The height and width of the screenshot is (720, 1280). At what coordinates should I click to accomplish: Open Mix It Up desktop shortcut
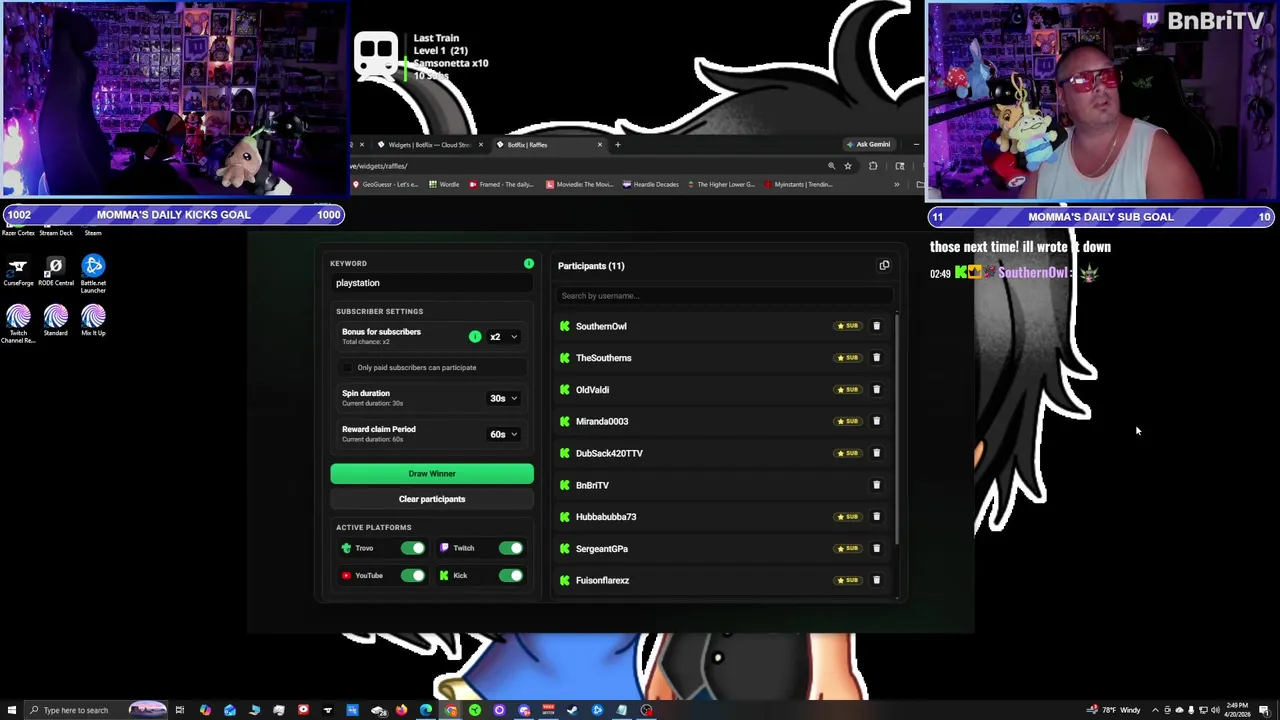pyautogui.click(x=93, y=322)
